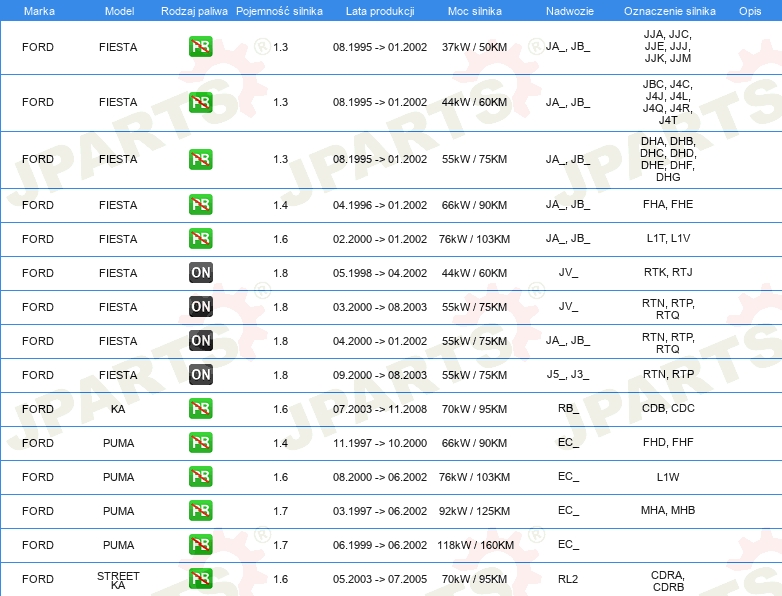Click the Pojemność silnika column header

(x=279, y=11)
